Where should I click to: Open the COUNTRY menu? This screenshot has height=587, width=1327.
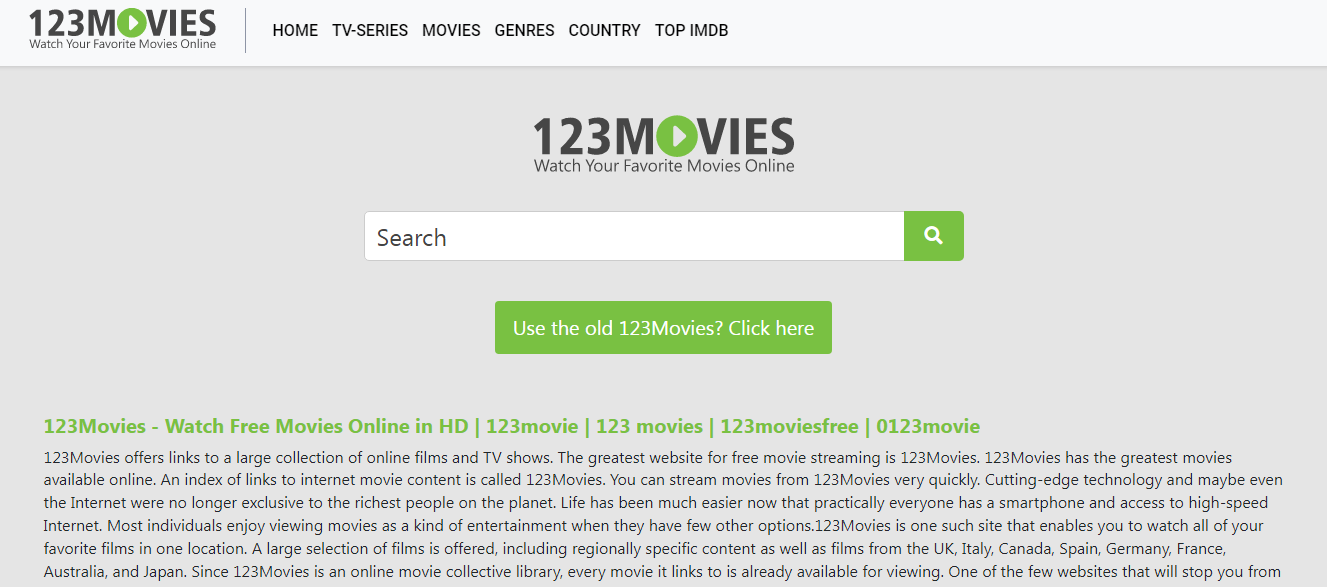pyautogui.click(x=604, y=31)
